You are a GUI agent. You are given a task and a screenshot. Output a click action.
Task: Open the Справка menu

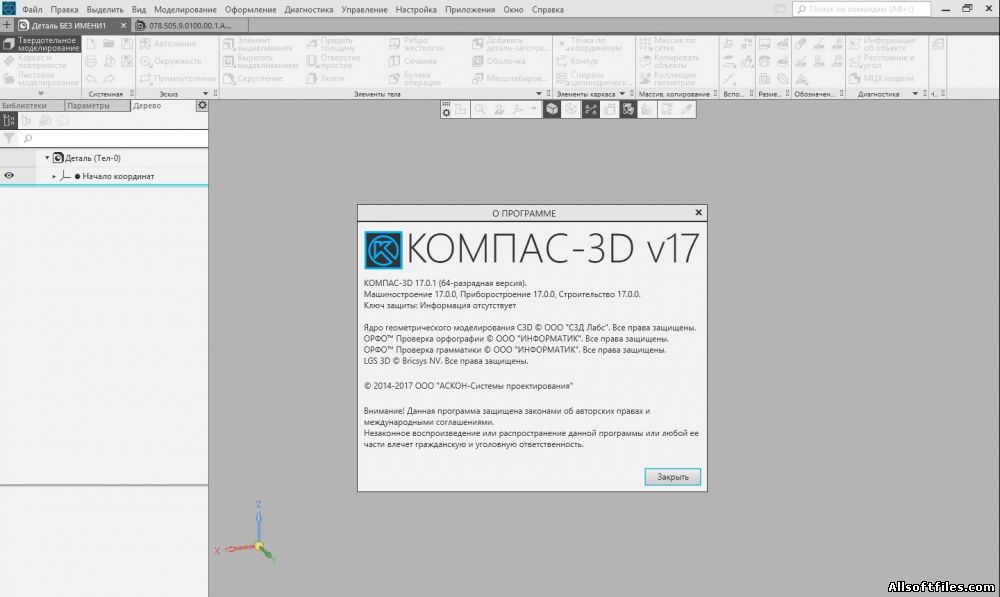[x=547, y=10]
